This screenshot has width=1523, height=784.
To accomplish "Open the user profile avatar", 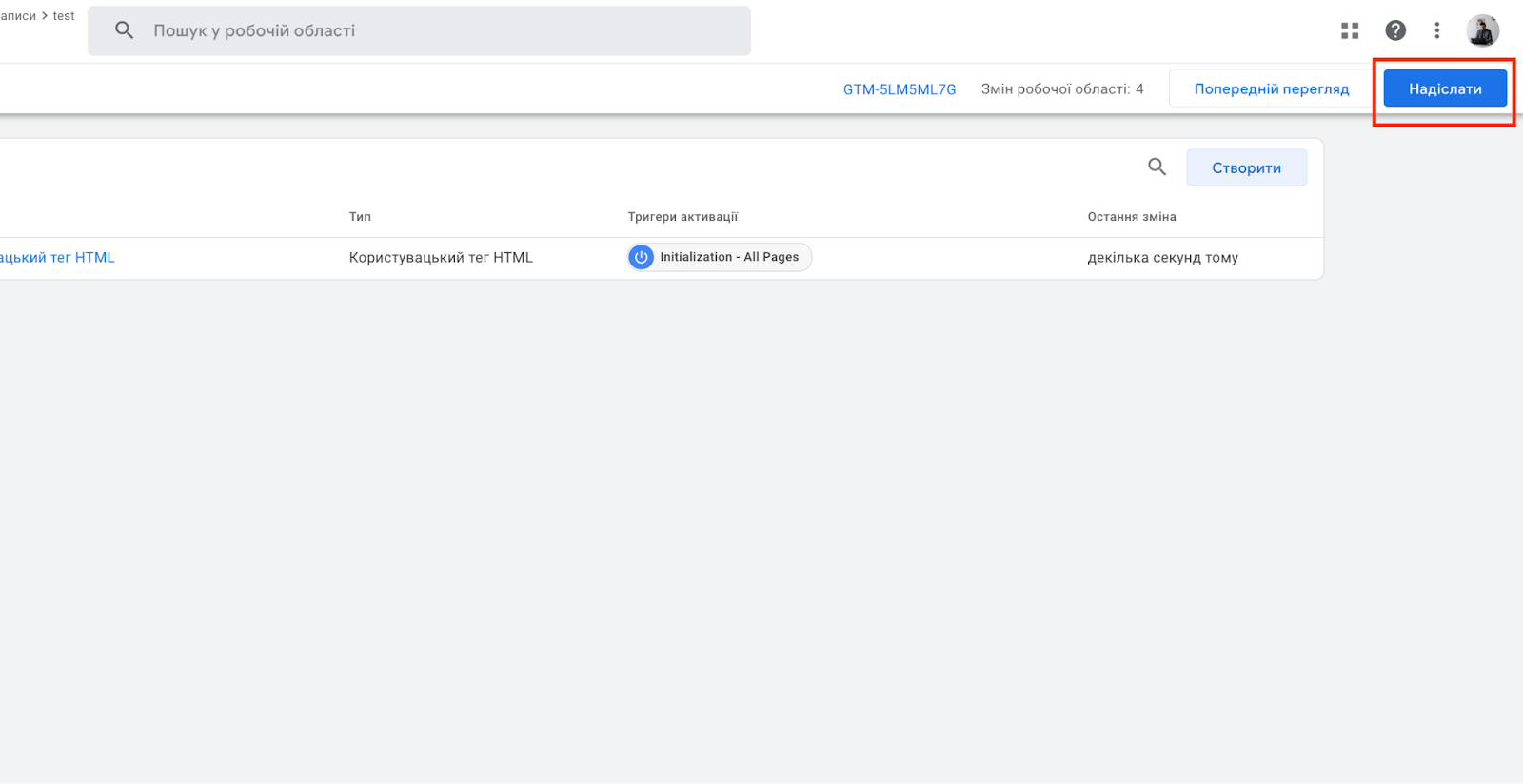I will 1482,30.
